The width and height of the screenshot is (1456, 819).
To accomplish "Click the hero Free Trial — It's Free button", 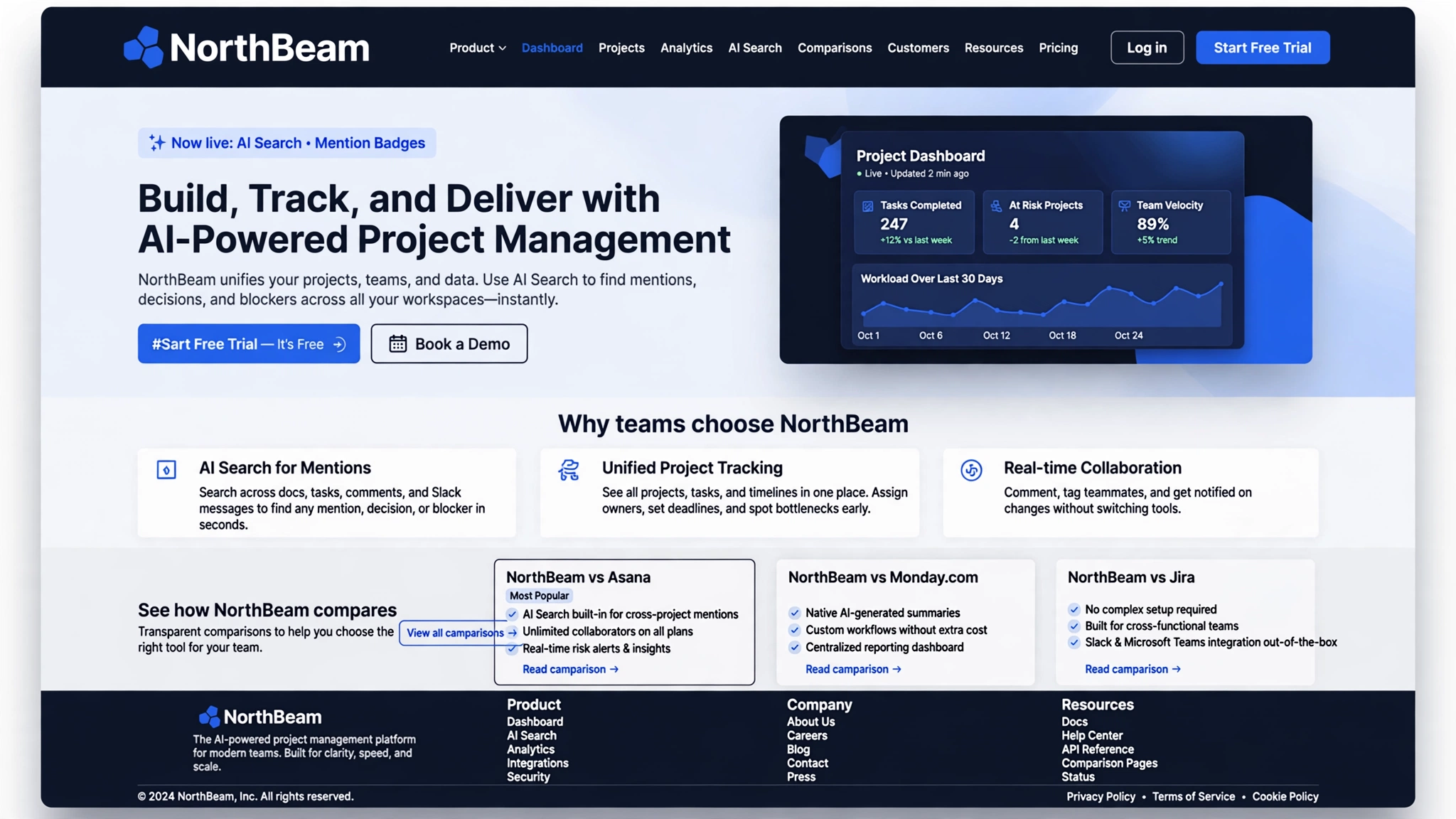I will tap(249, 344).
